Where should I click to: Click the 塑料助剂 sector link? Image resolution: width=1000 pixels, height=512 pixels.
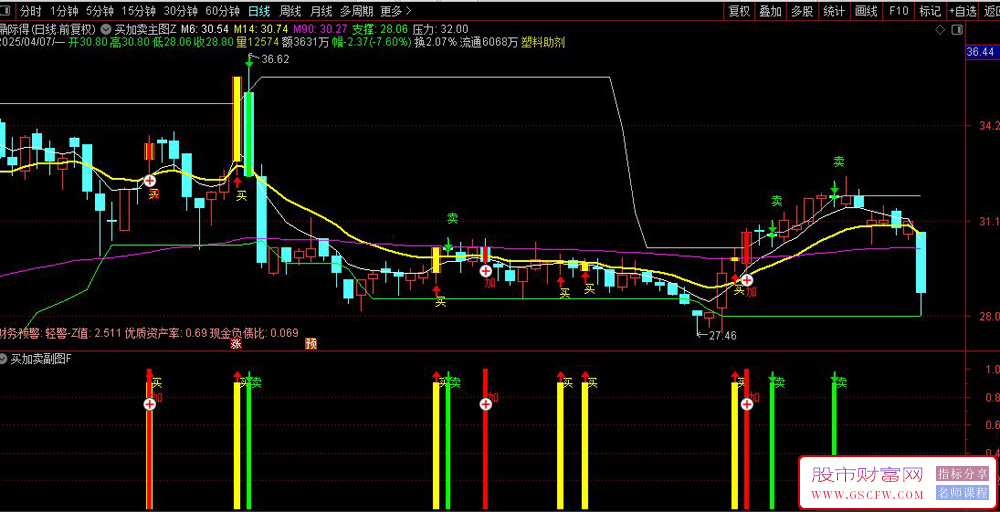pos(543,42)
